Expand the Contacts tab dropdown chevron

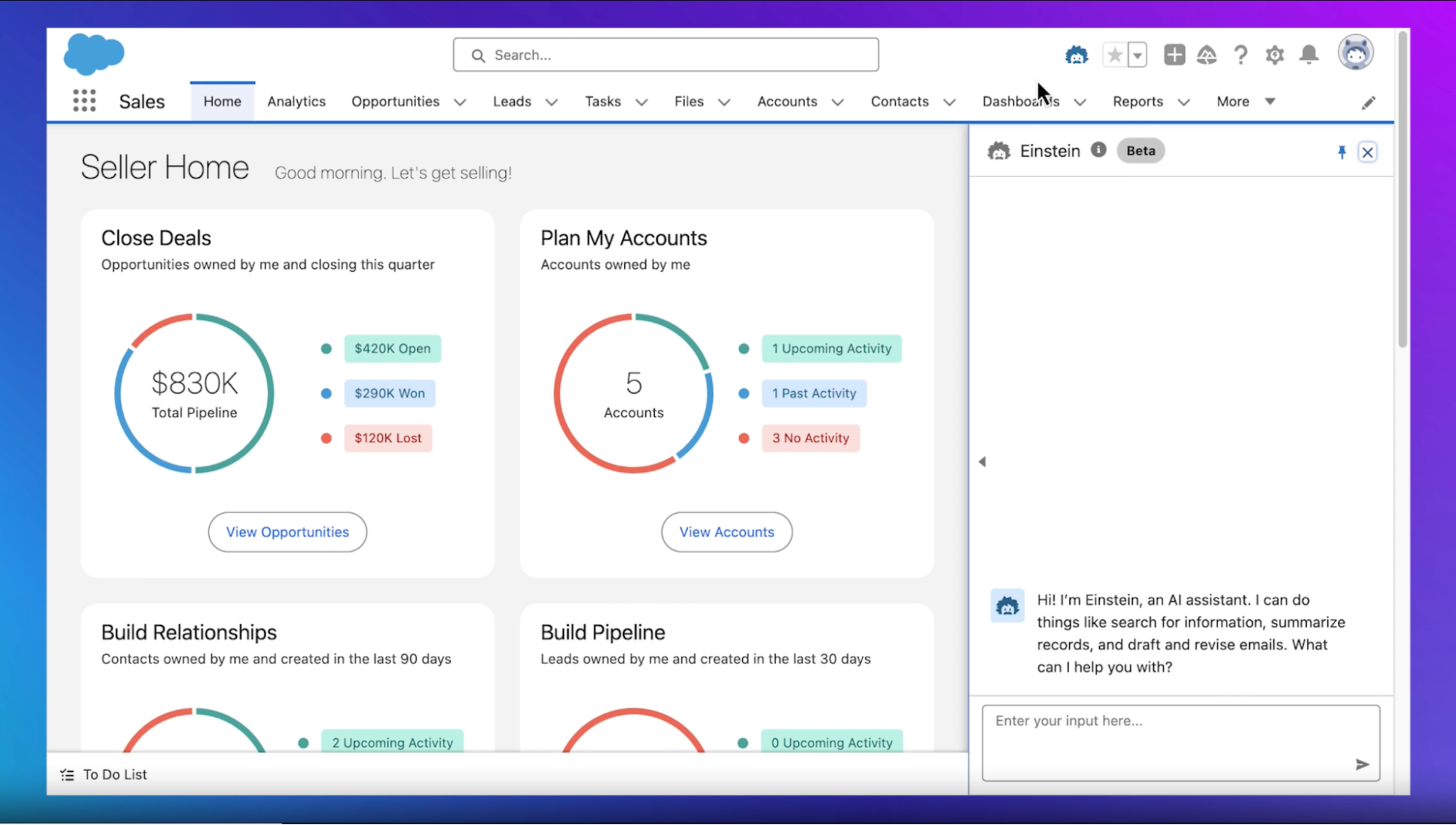click(x=949, y=102)
